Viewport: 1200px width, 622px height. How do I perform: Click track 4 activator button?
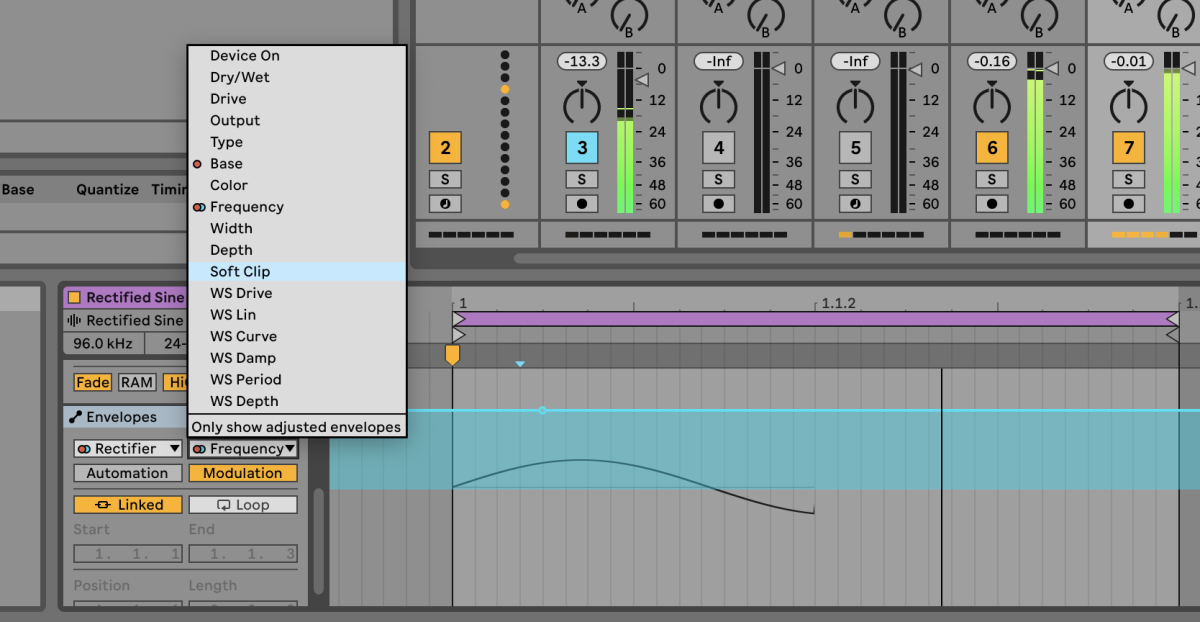[718, 148]
